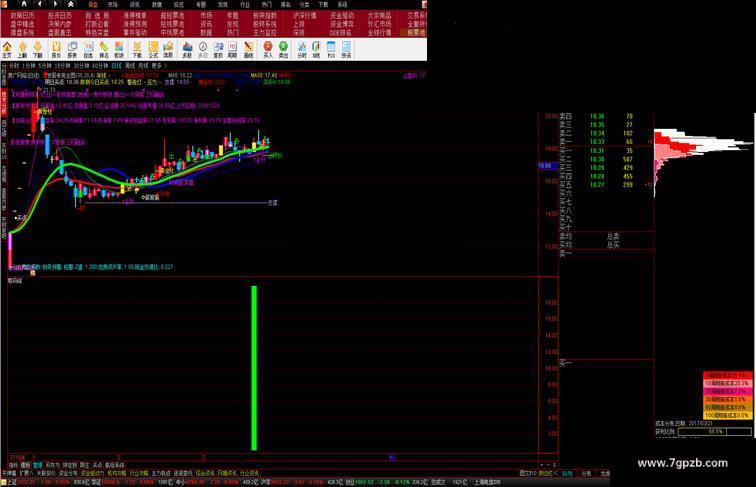Click the 复权 price adjustment icon
756x487 pixels.
pyautogui.click(x=218, y=50)
